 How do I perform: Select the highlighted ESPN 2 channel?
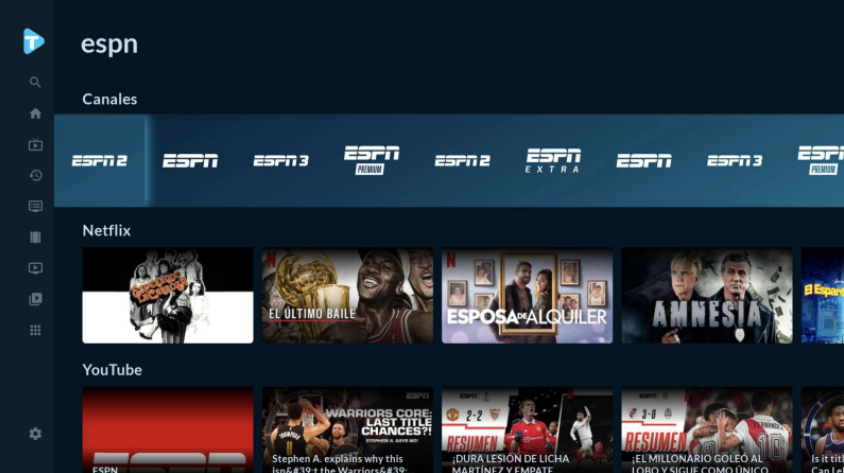[x=100, y=160]
